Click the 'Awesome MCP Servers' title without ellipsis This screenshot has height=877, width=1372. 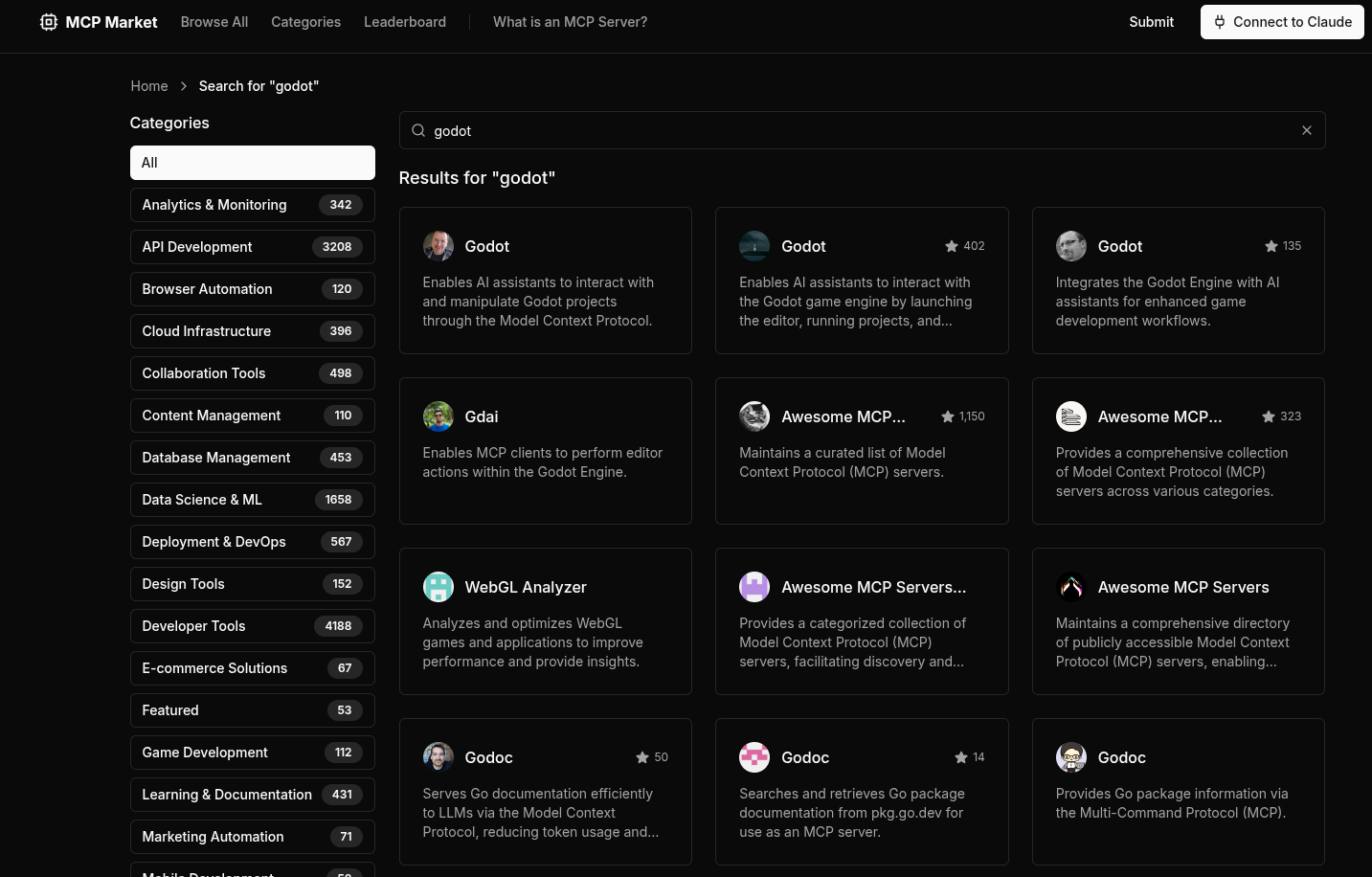pos(1183,587)
